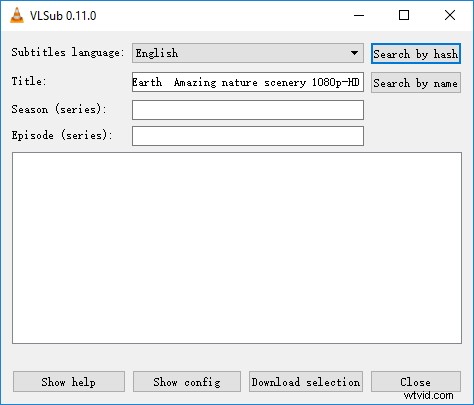The image size is (474, 405).
Task: Click into the Season (series) field
Action: pyautogui.click(x=248, y=110)
